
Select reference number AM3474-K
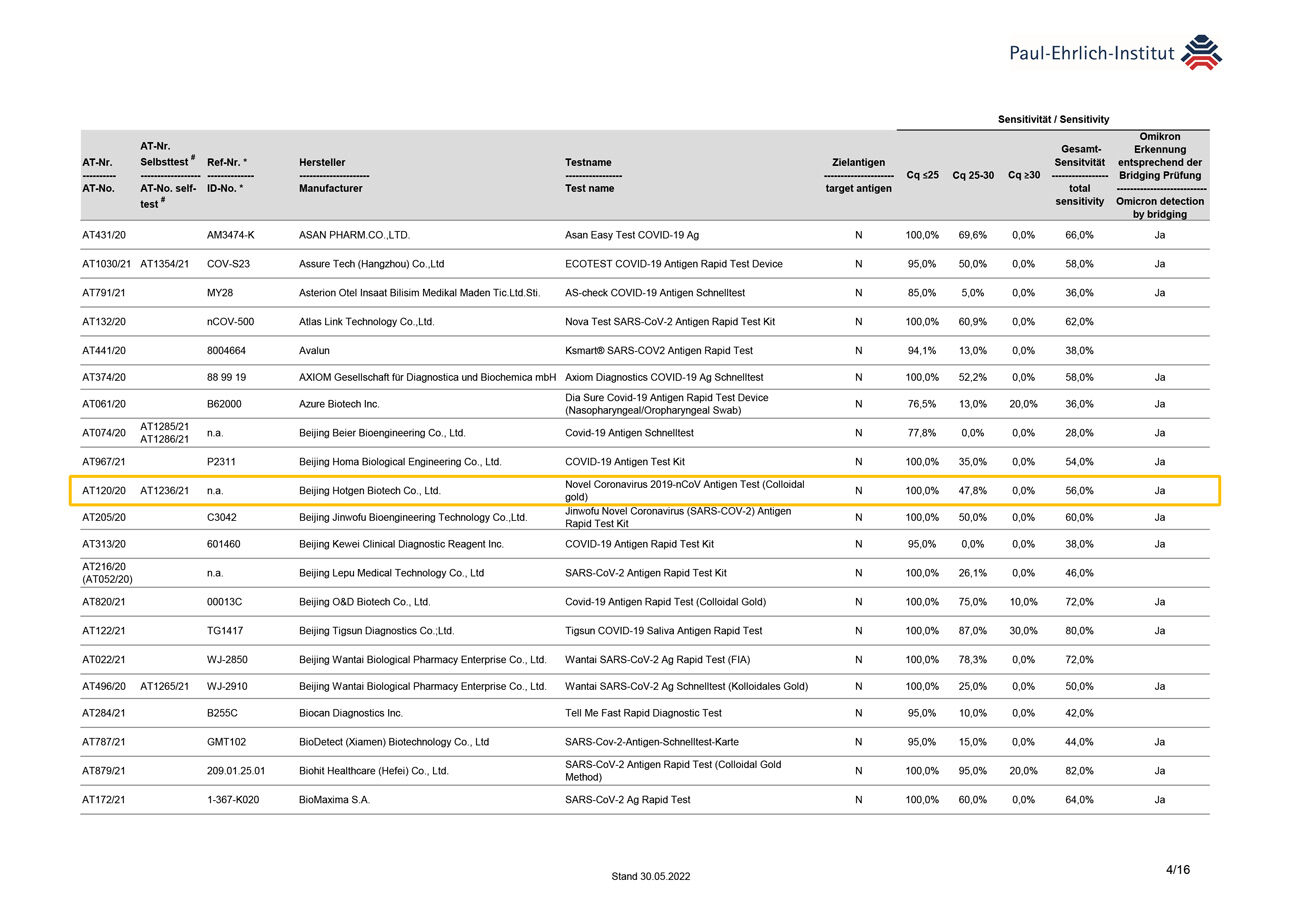(x=230, y=235)
